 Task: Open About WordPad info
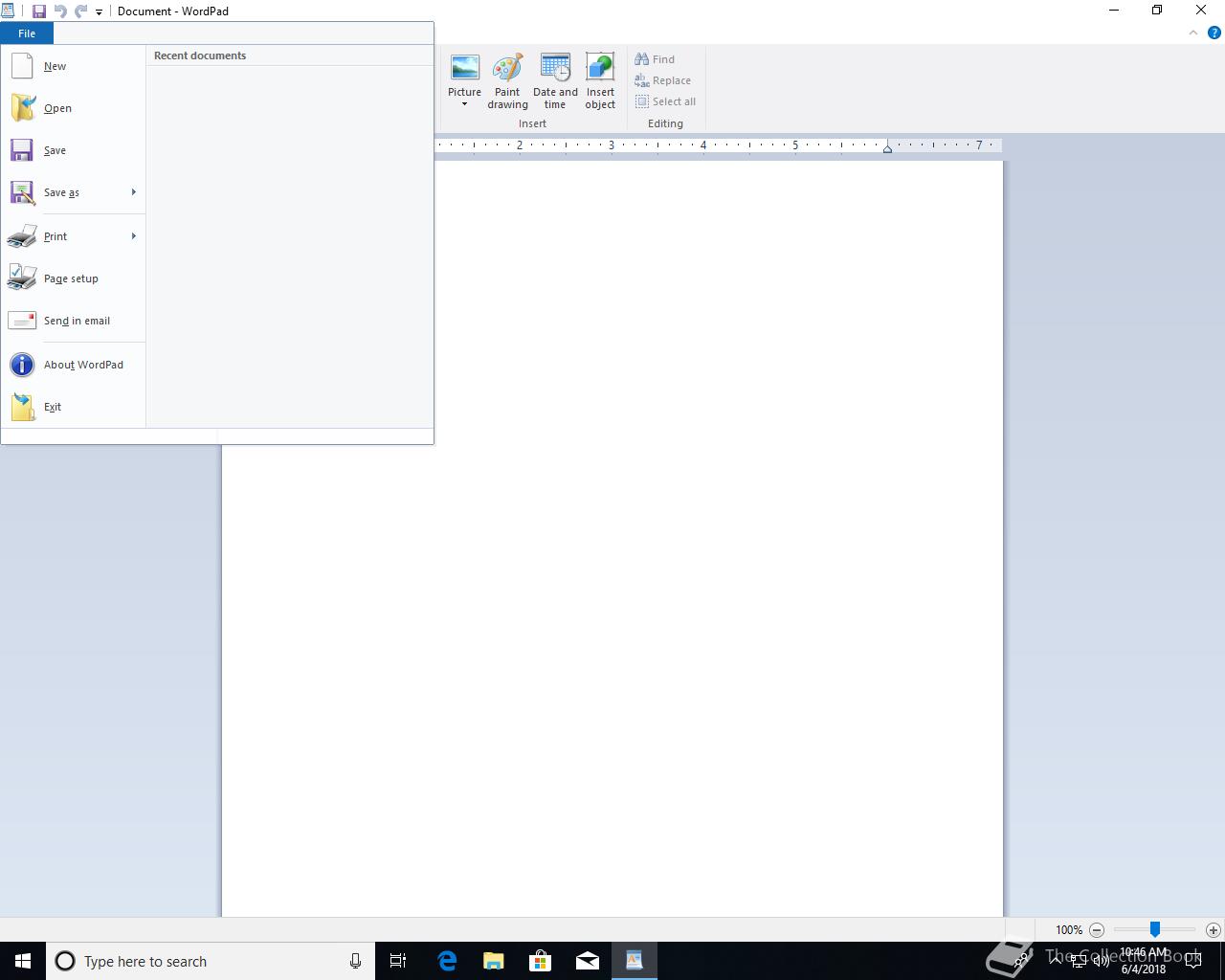[74, 365]
